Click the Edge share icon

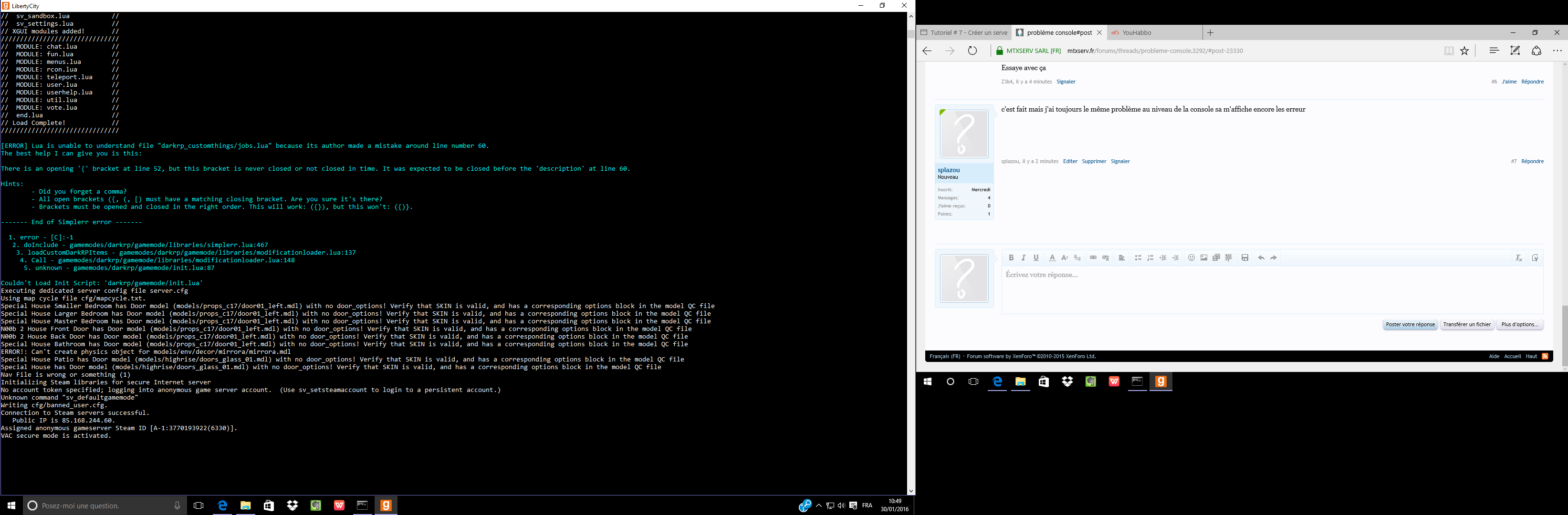point(1537,51)
